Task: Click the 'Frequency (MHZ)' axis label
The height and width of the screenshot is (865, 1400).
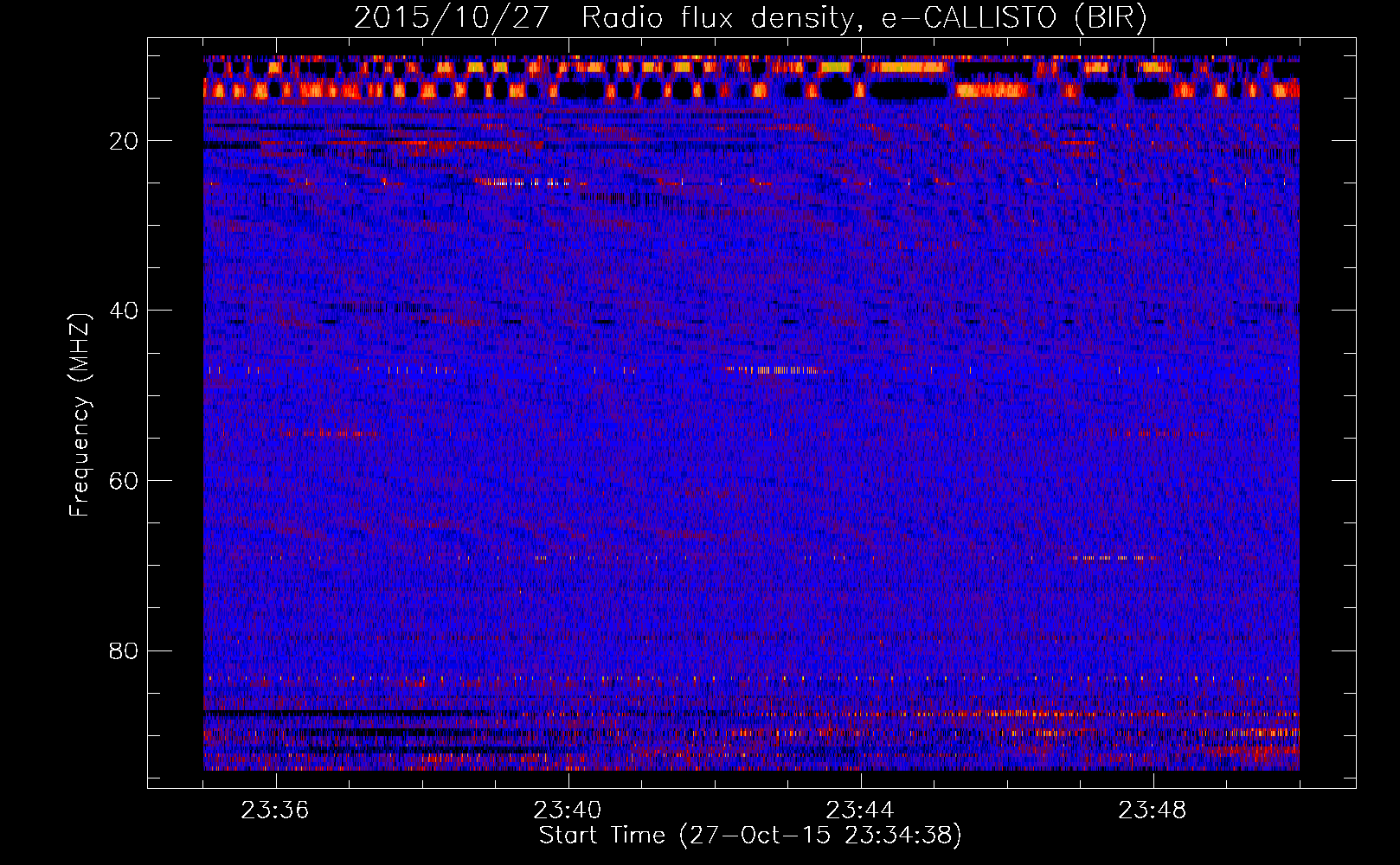Action: (x=79, y=415)
